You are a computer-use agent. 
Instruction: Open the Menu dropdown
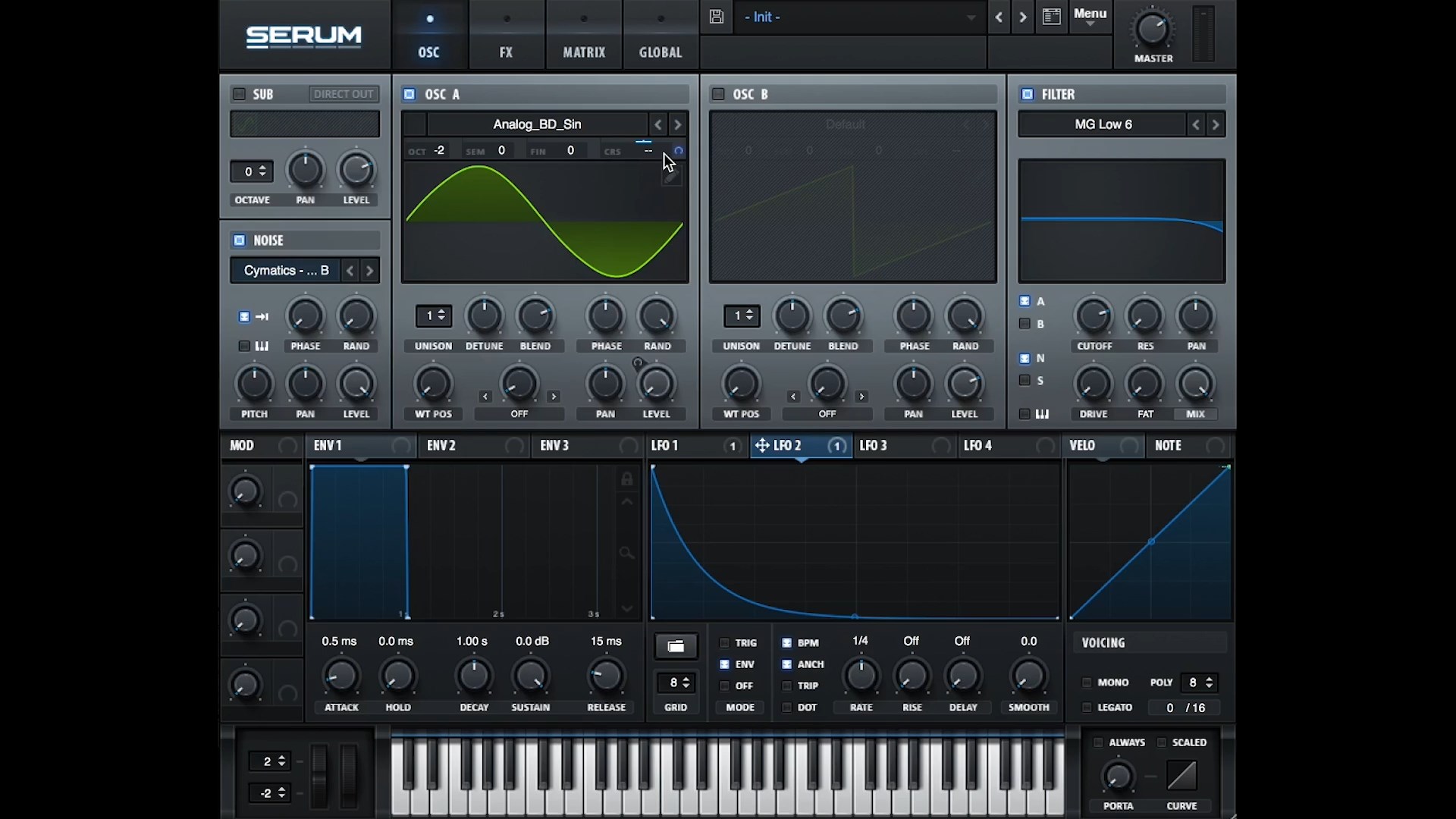point(1090,17)
